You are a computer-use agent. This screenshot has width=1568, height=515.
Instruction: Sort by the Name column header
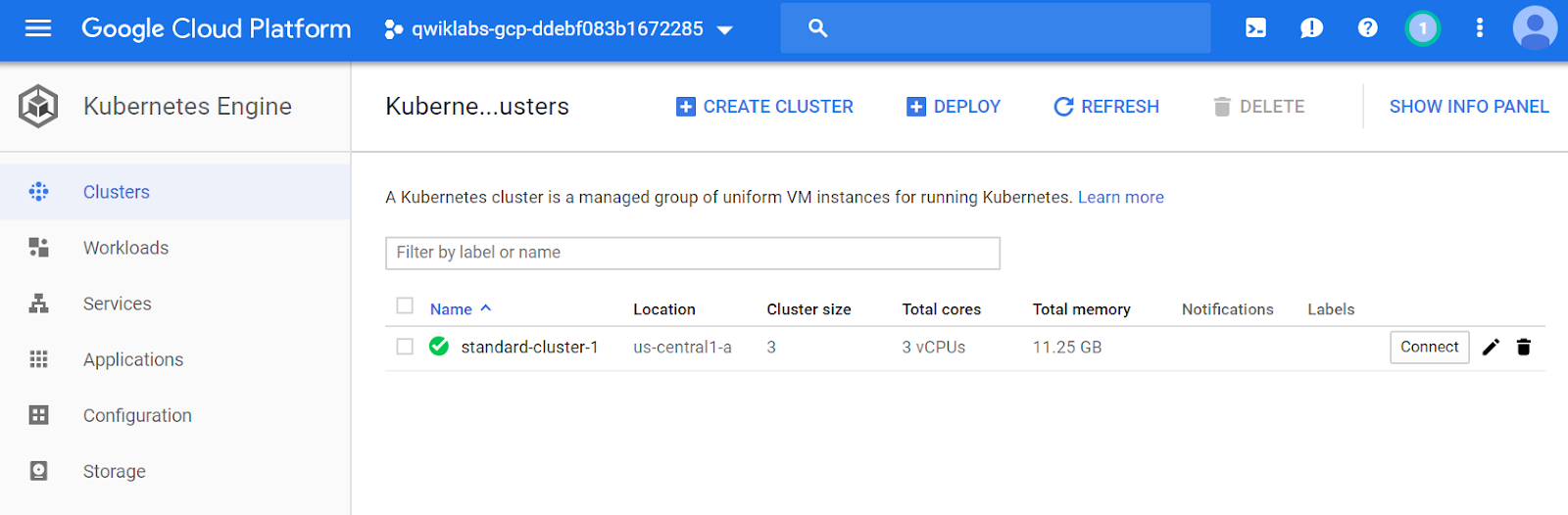tap(451, 309)
